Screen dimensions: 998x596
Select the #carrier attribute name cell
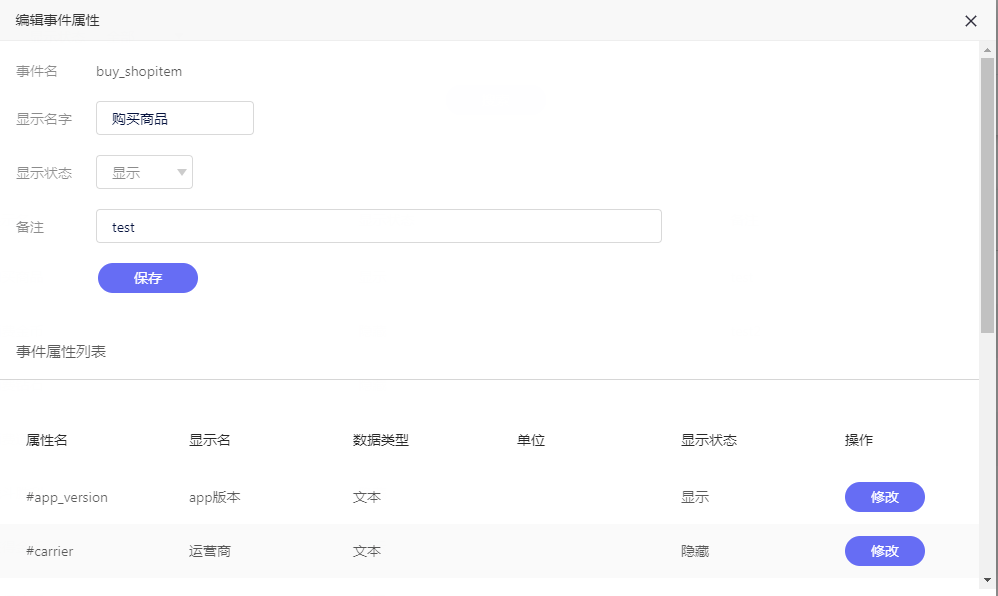coord(50,551)
